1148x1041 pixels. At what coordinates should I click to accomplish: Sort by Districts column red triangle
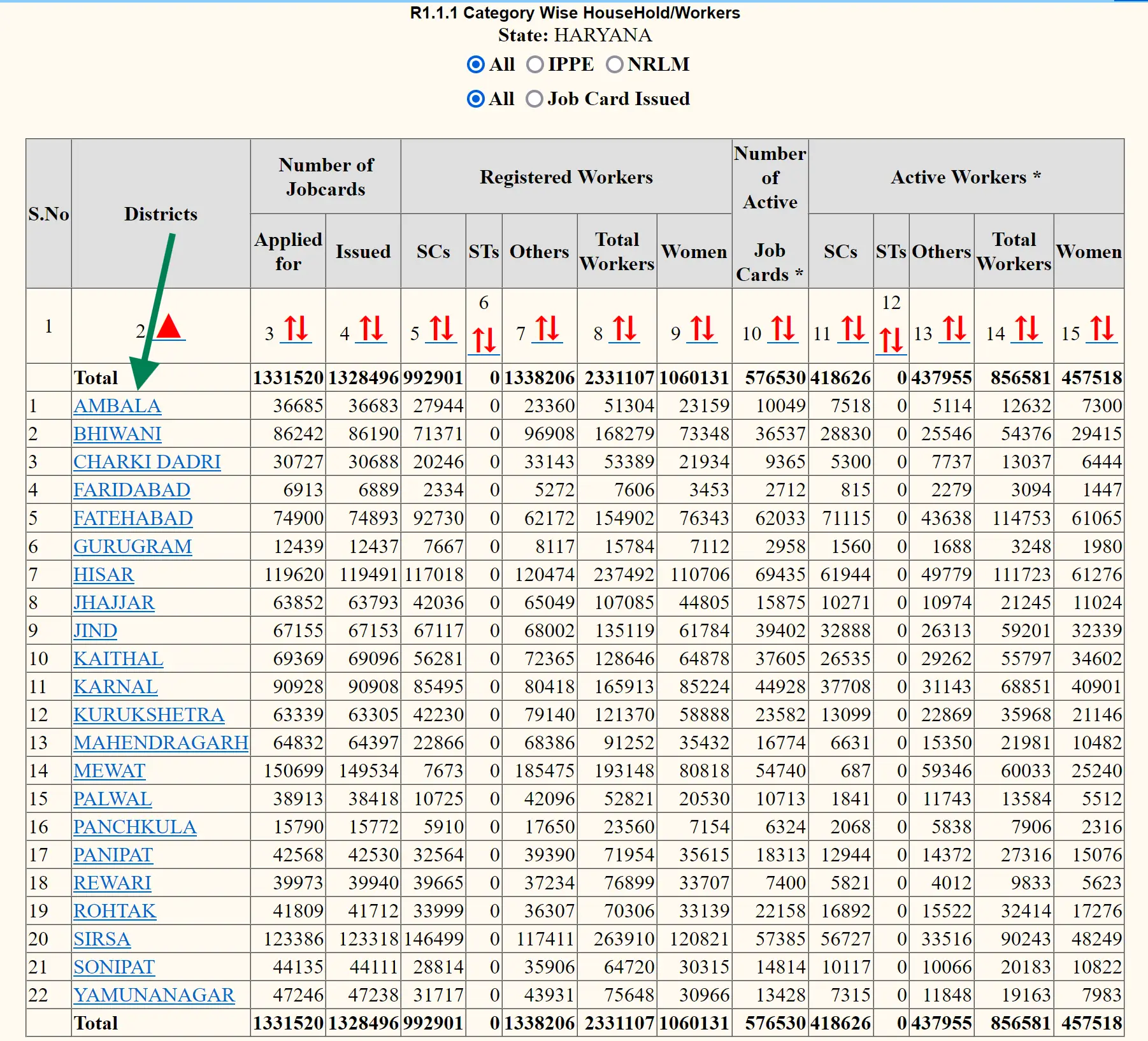pyautogui.click(x=169, y=327)
